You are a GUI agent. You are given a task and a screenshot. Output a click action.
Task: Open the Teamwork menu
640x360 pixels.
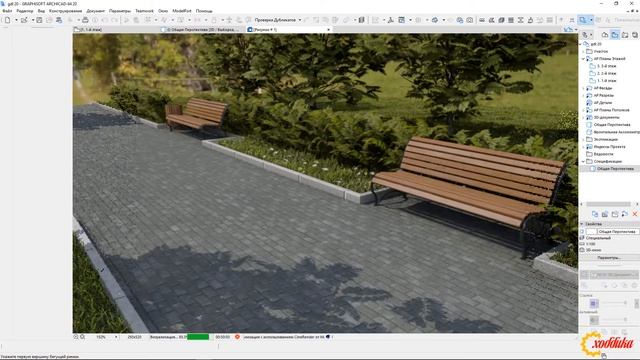tap(144, 11)
